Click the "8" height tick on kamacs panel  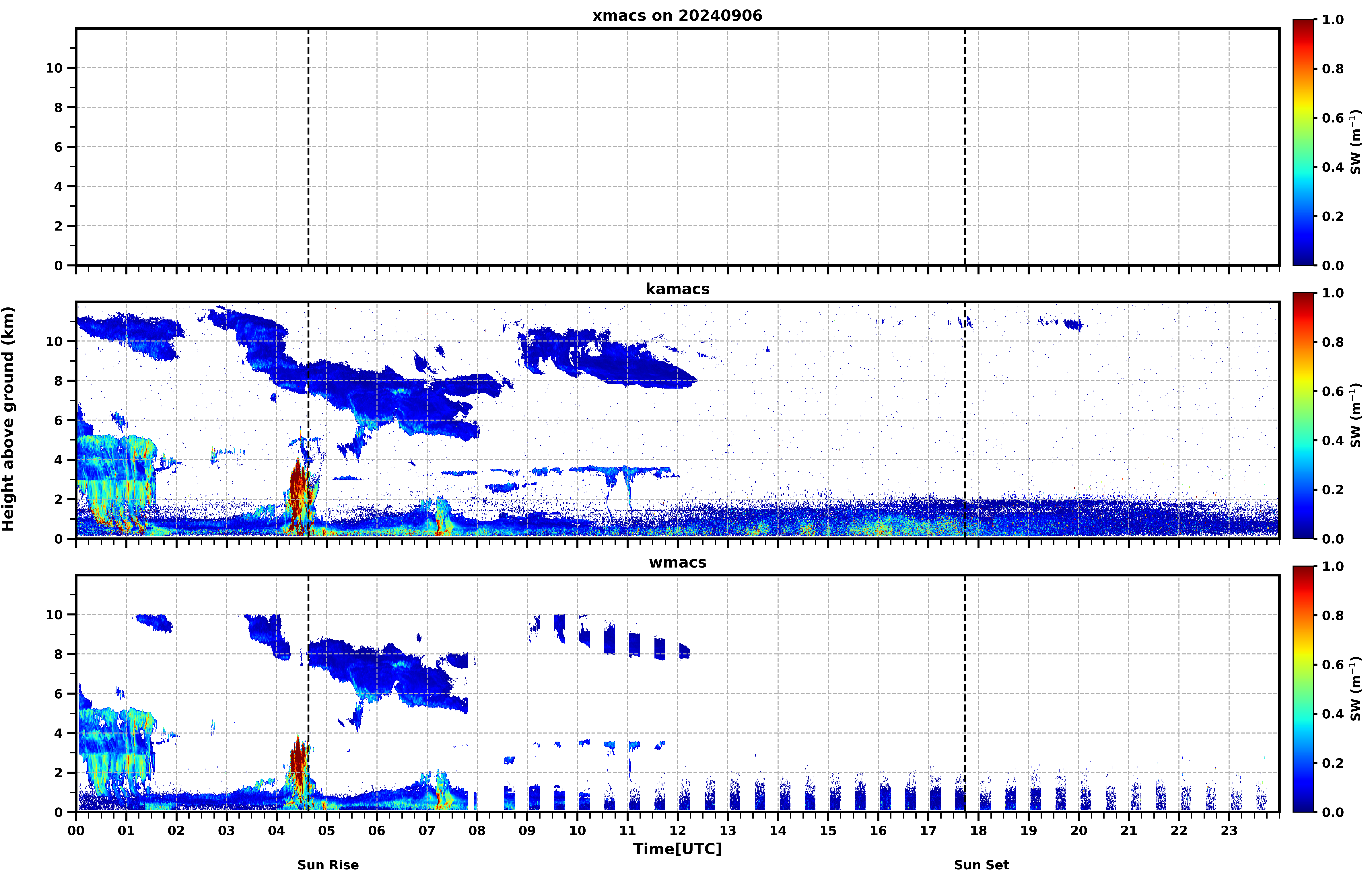pyautogui.click(x=58, y=381)
